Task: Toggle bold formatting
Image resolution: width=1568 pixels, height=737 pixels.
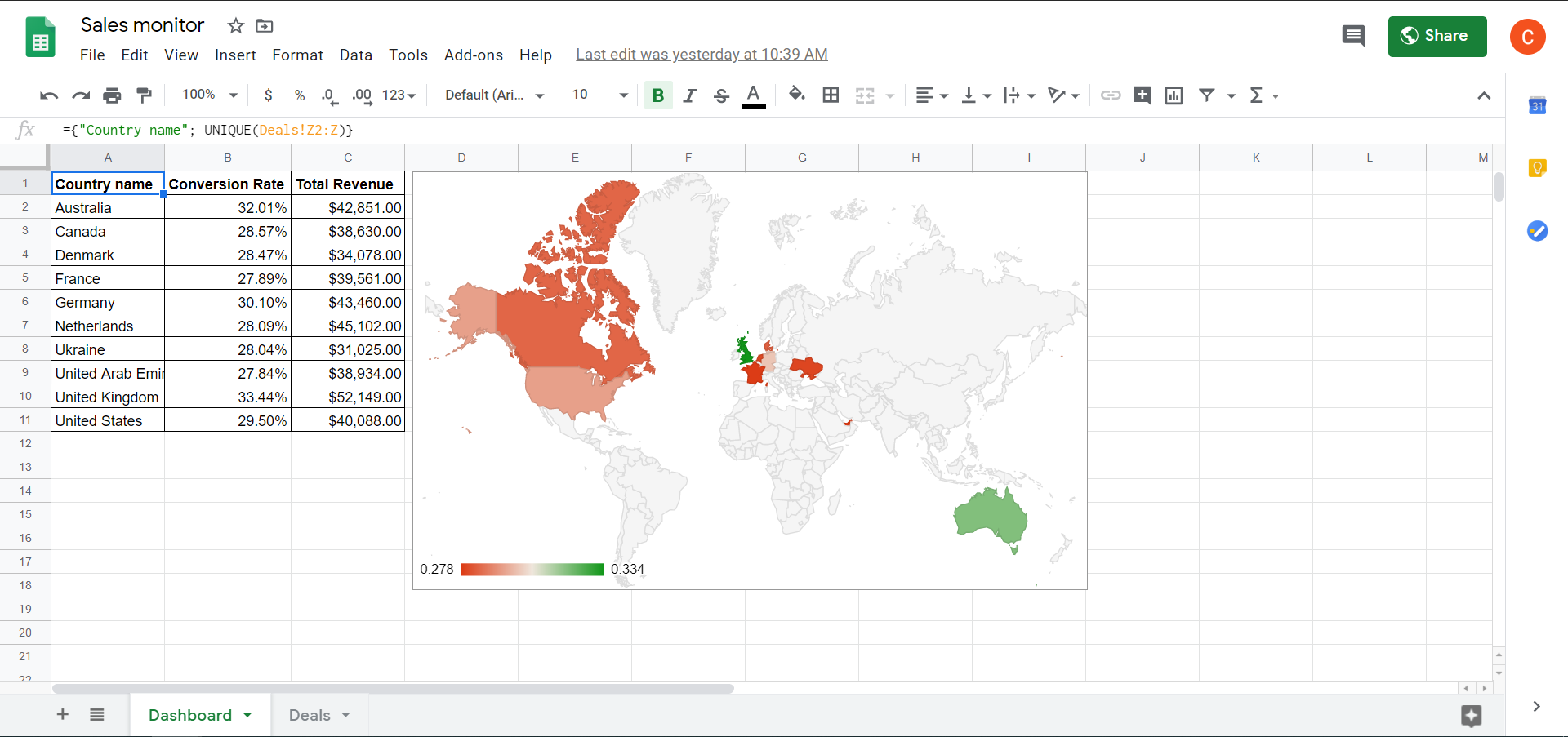Action: pos(658,95)
